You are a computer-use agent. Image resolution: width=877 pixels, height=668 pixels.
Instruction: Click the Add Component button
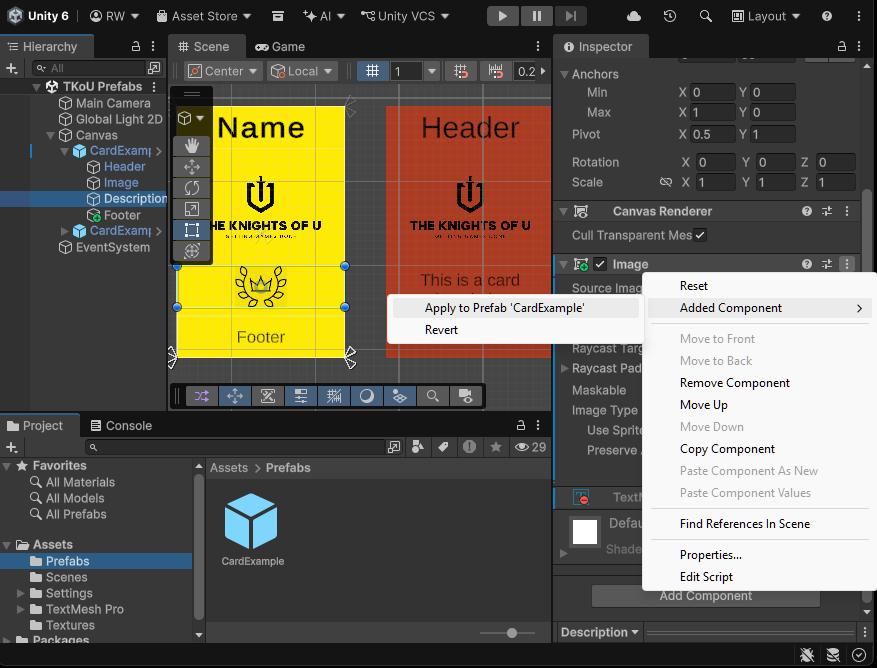705,596
